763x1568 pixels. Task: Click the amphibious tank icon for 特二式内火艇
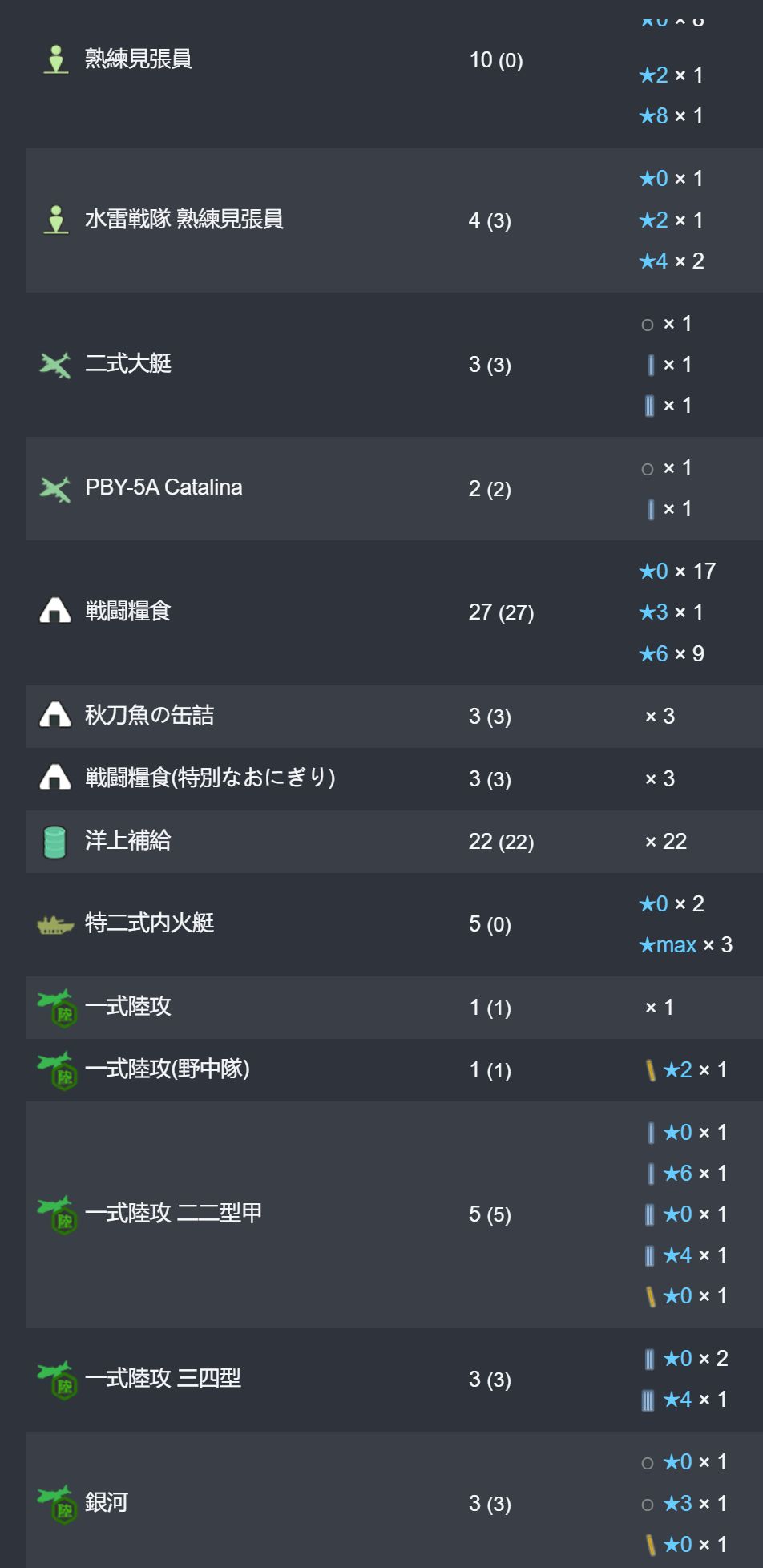(55, 924)
